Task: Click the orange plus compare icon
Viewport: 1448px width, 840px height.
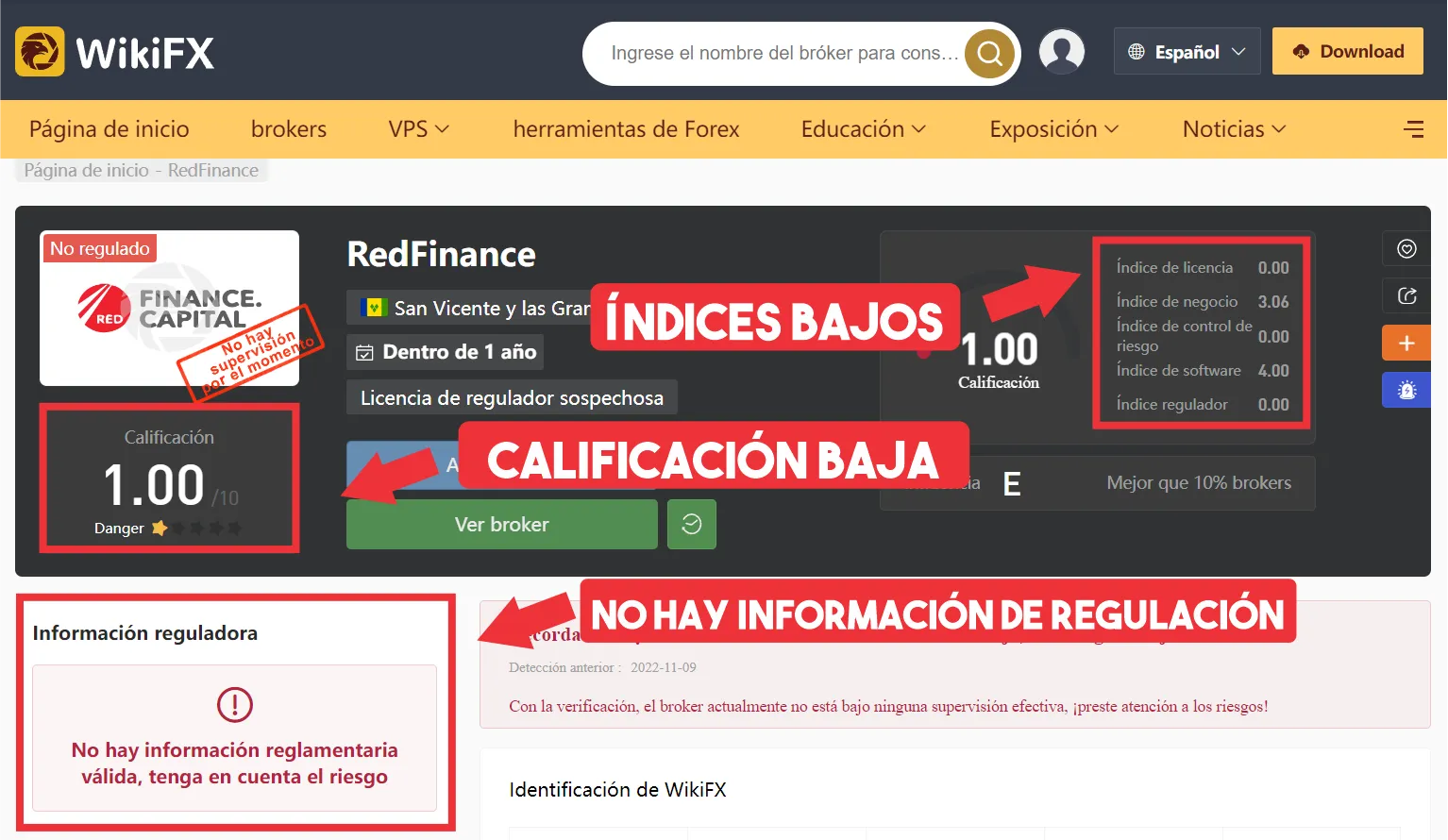Action: tap(1406, 343)
